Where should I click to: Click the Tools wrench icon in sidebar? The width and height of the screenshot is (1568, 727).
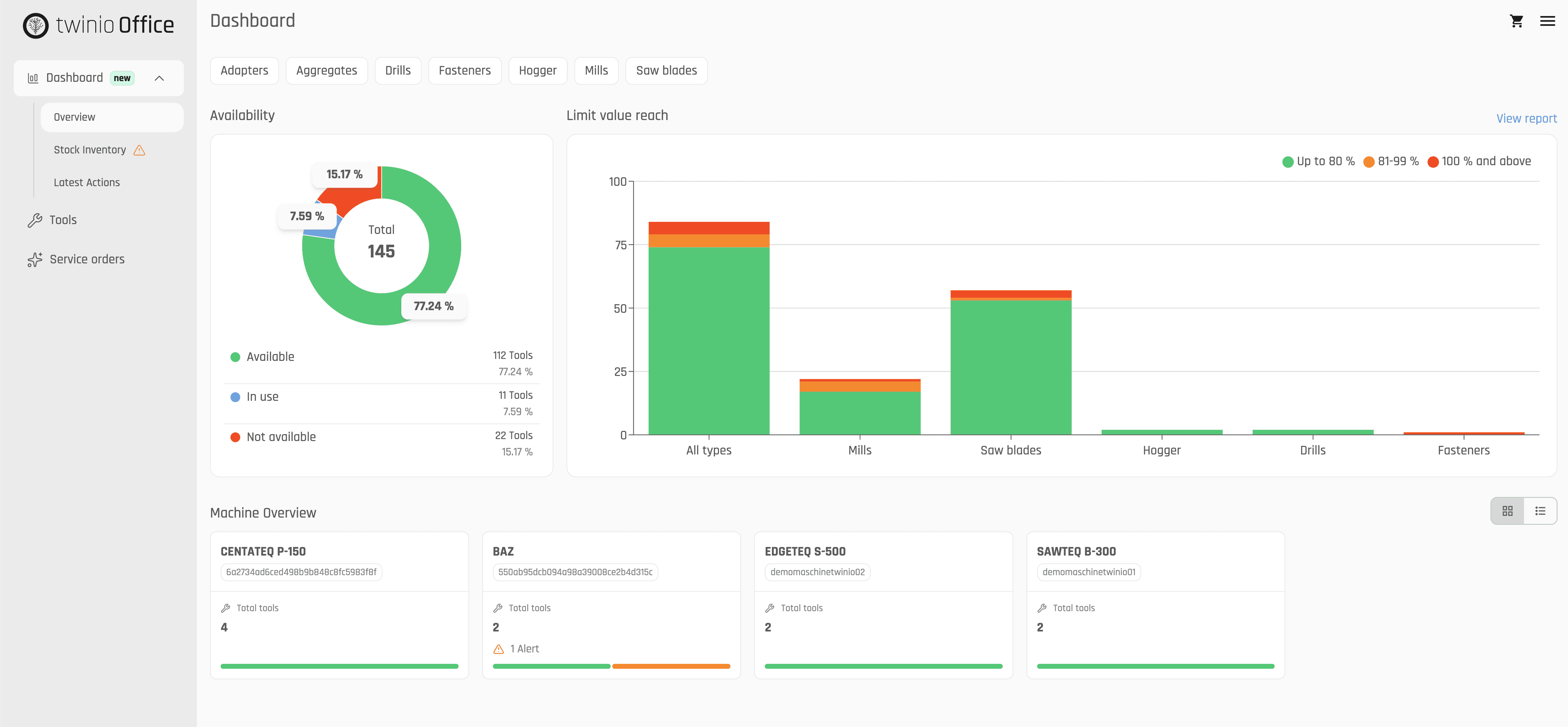[x=35, y=221]
